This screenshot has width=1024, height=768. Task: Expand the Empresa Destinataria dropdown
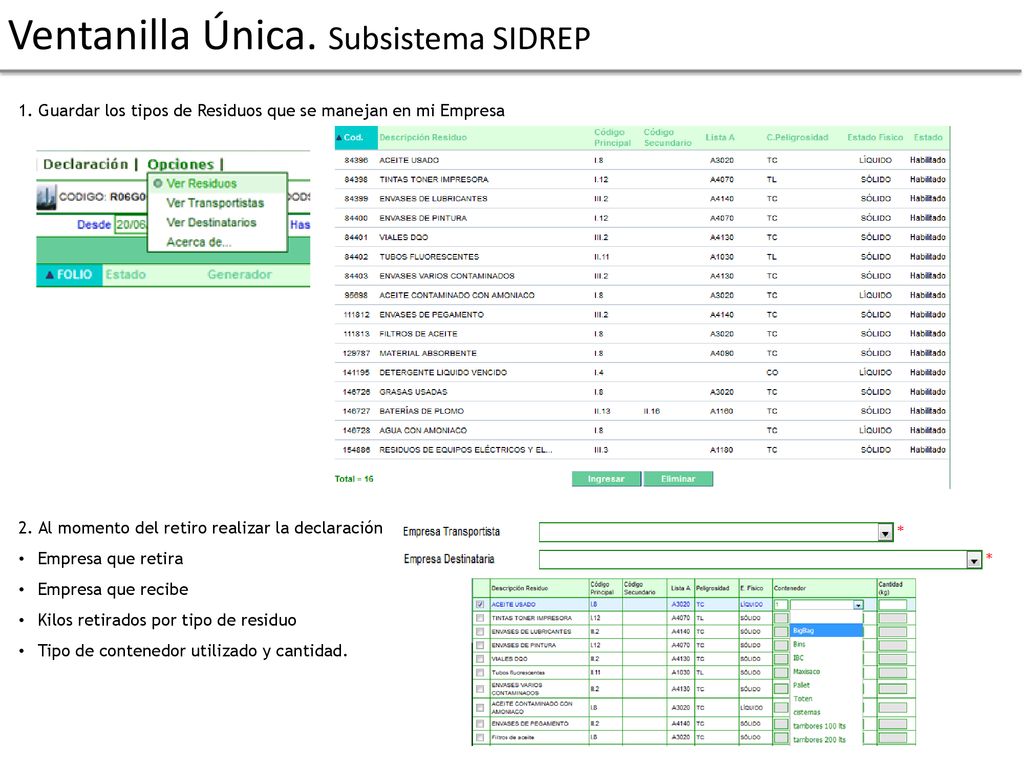tap(974, 560)
